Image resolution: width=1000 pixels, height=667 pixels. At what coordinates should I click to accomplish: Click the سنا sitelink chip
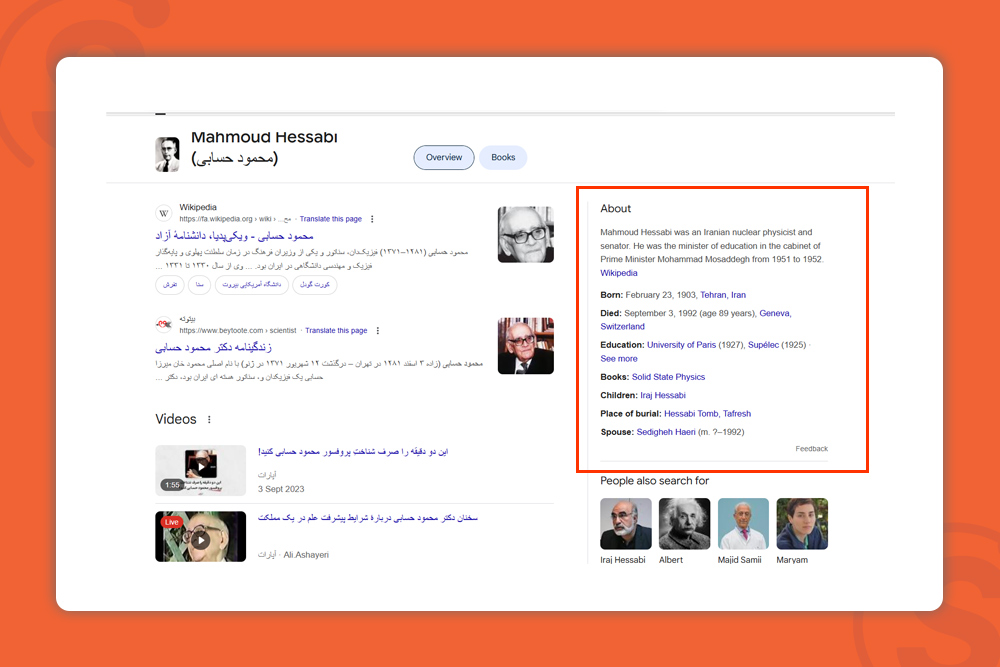[x=200, y=284]
